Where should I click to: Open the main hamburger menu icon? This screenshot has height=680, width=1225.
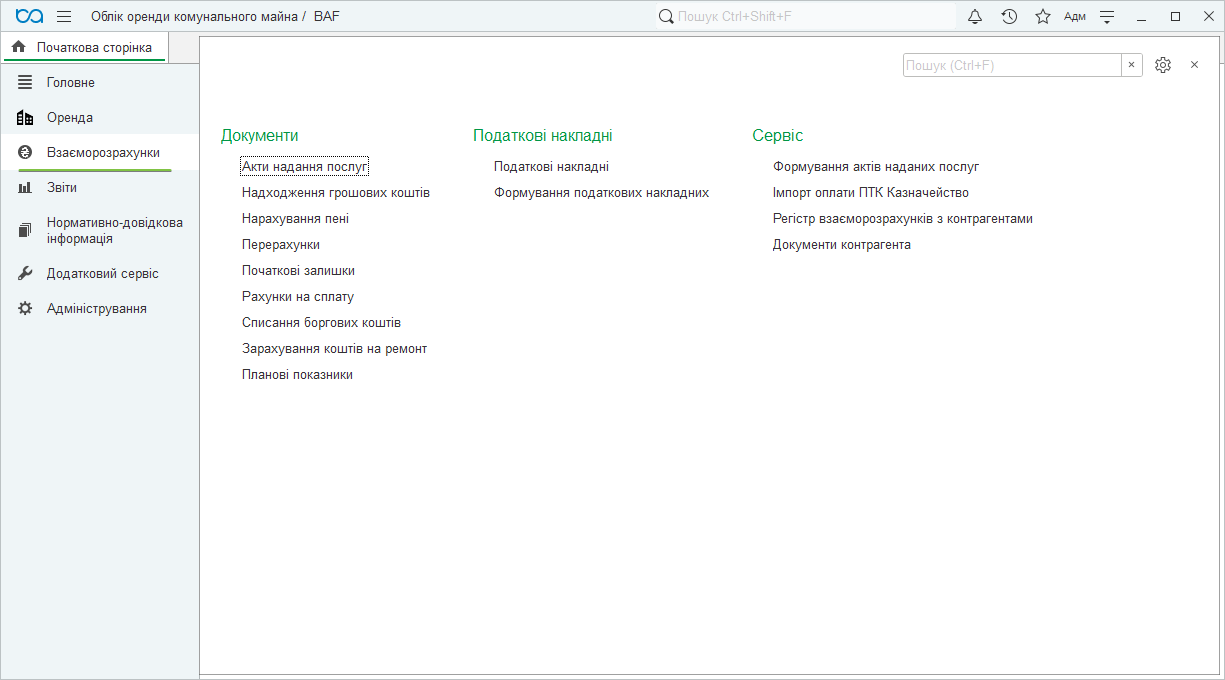pos(64,16)
